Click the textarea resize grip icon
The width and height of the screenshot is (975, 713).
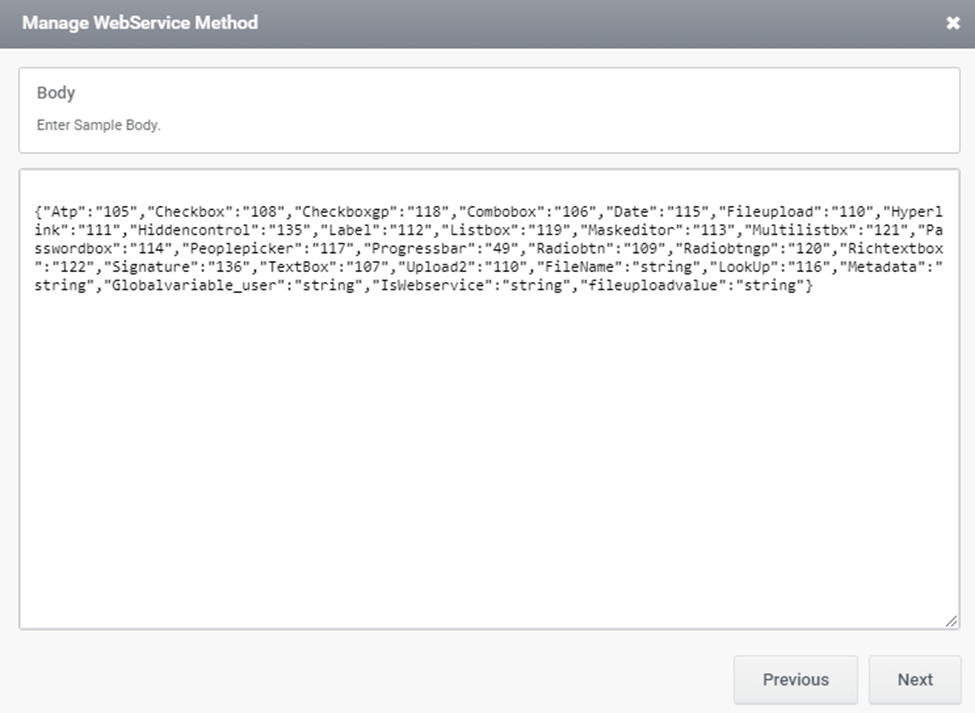pos(951,620)
